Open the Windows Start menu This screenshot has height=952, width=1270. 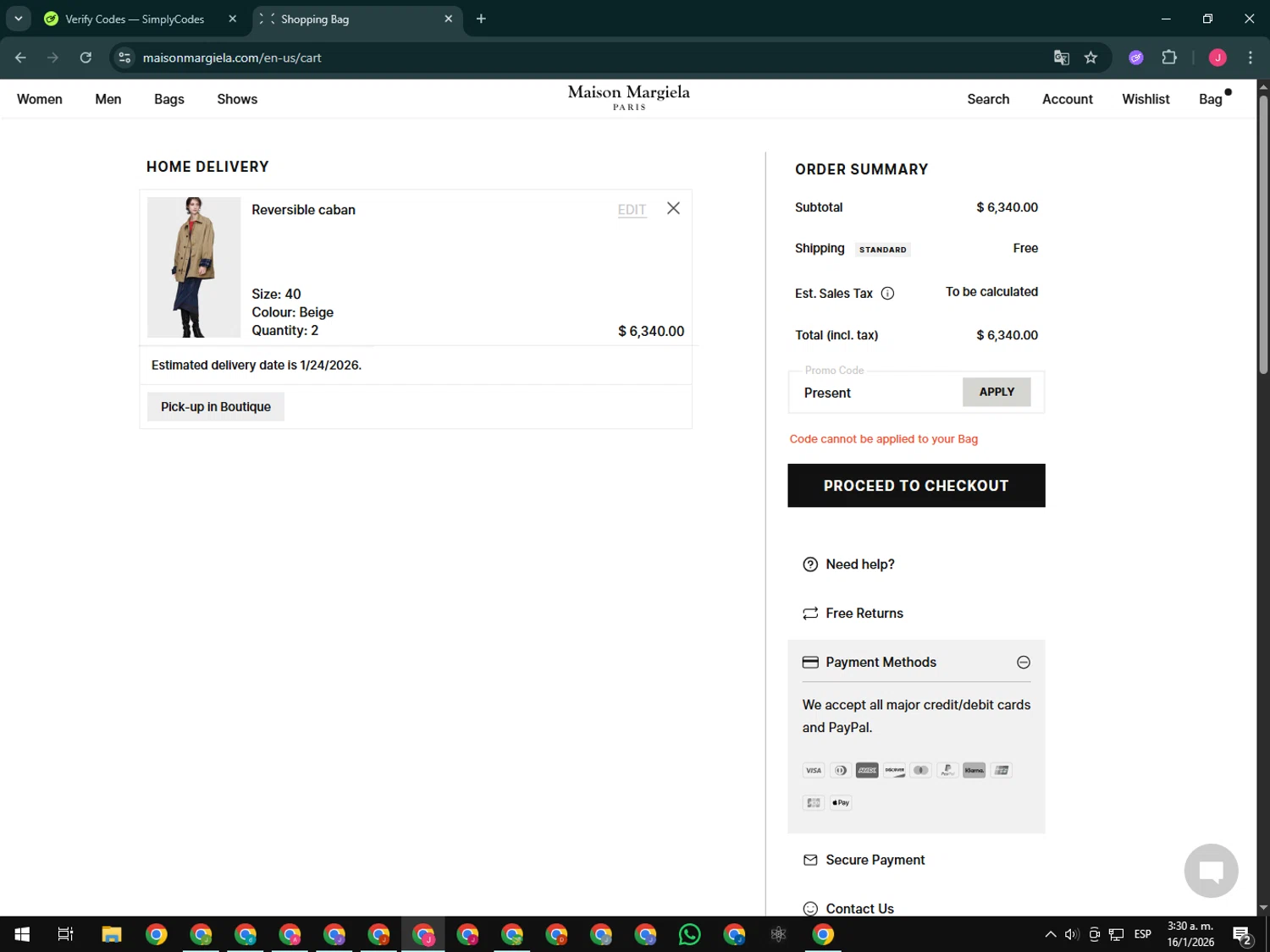22,934
